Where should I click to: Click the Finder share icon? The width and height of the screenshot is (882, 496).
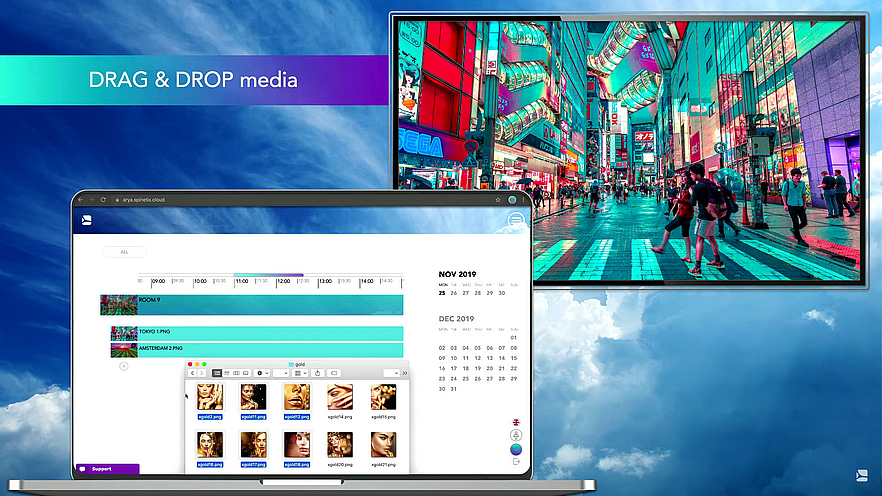click(318, 373)
